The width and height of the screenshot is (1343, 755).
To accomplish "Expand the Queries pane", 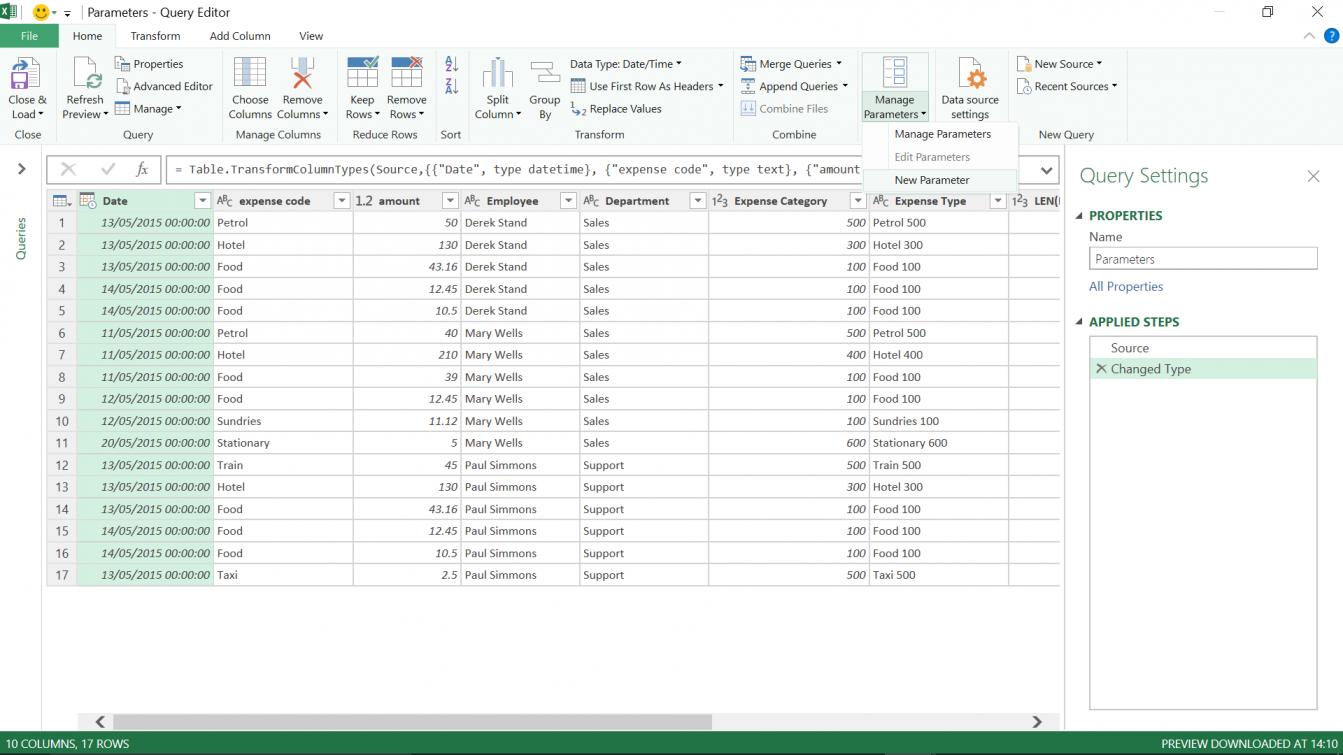I will [x=21, y=169].
